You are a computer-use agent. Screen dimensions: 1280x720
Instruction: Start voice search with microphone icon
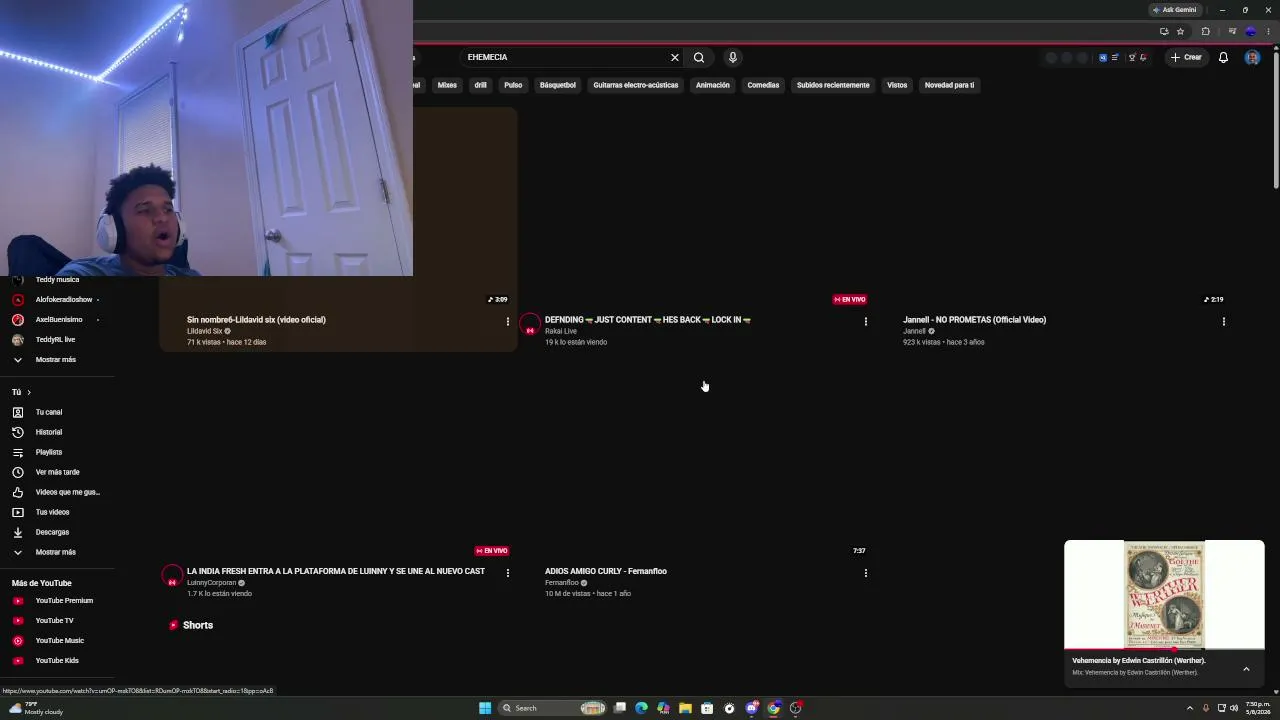733,57
